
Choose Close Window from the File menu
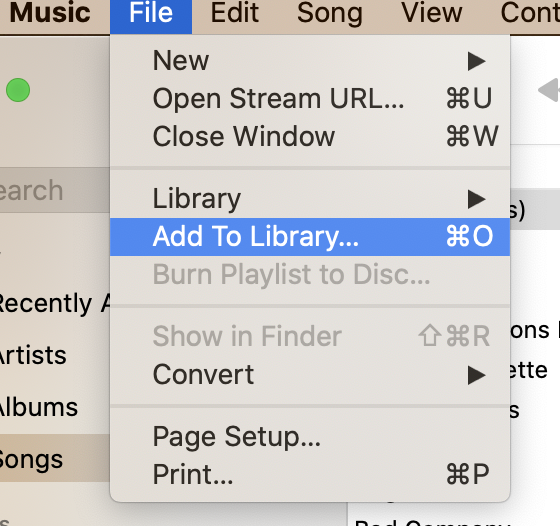click(310, 136)
